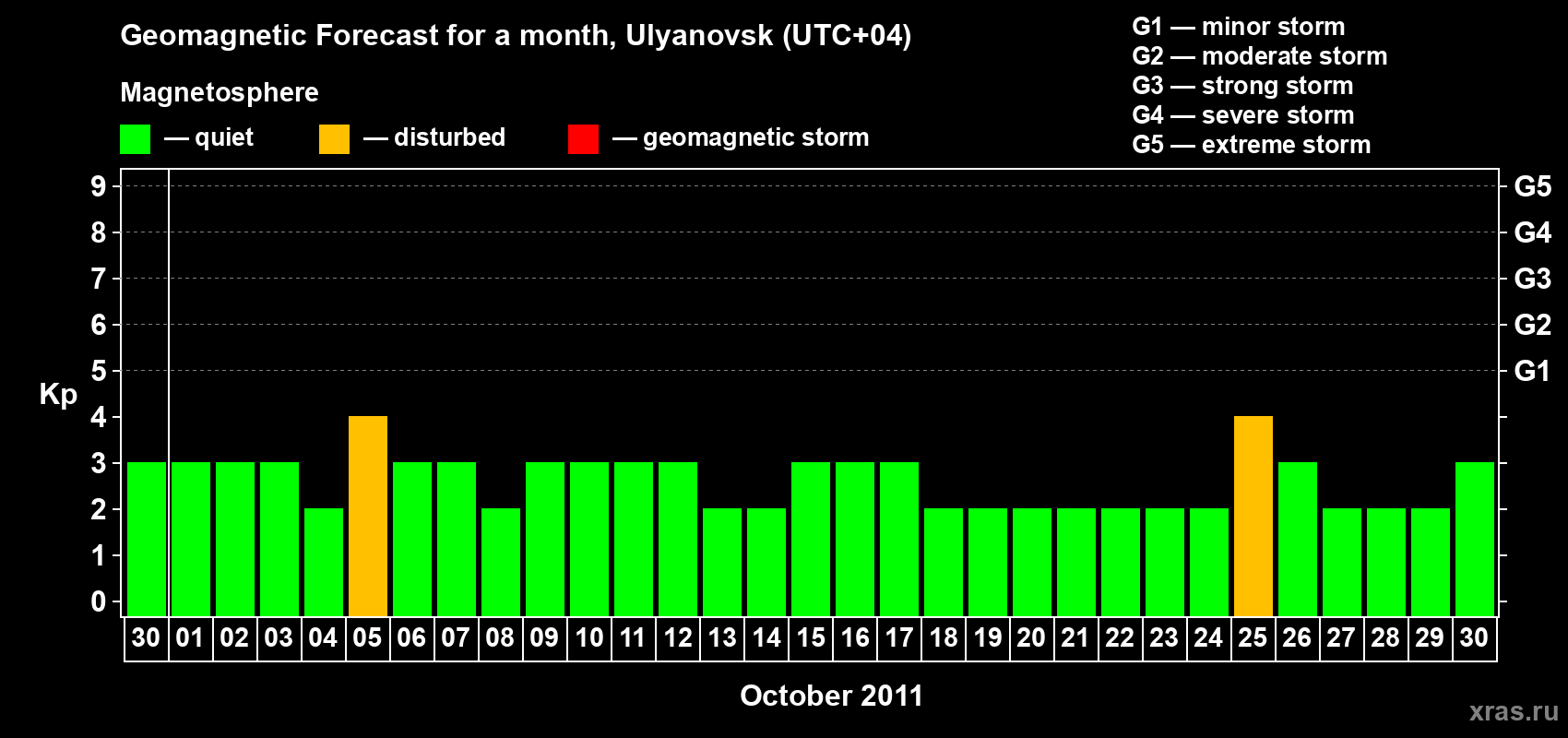Click the date label 15

(810, 637)
